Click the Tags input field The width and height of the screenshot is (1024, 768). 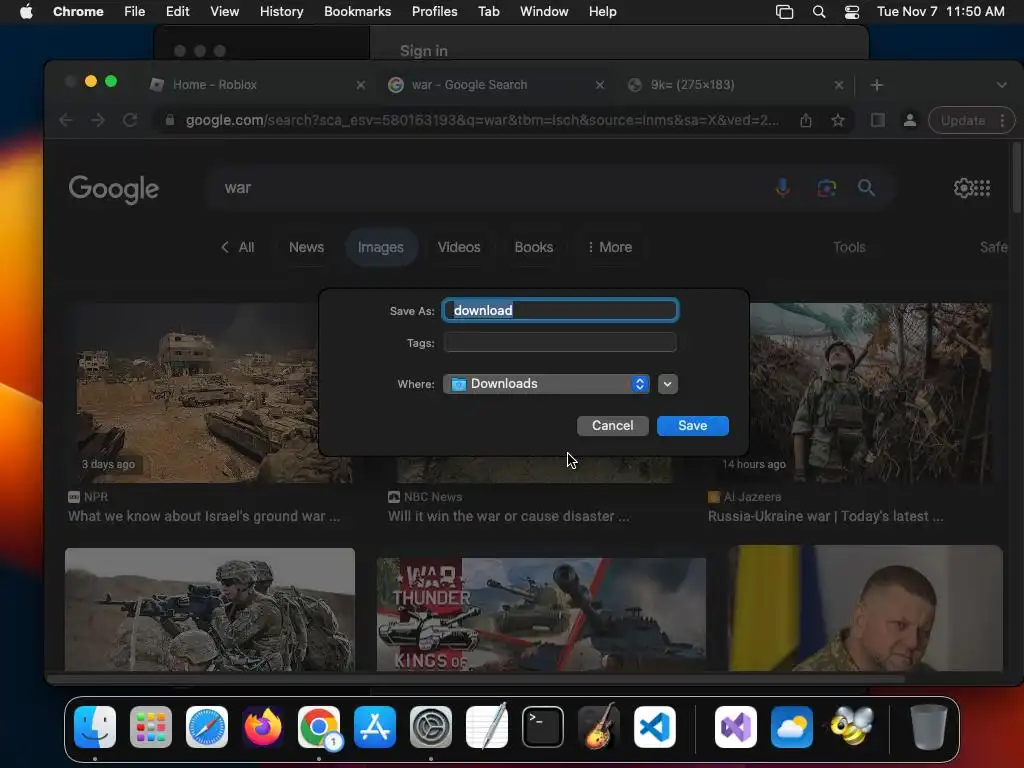click(x=560, y=342)
